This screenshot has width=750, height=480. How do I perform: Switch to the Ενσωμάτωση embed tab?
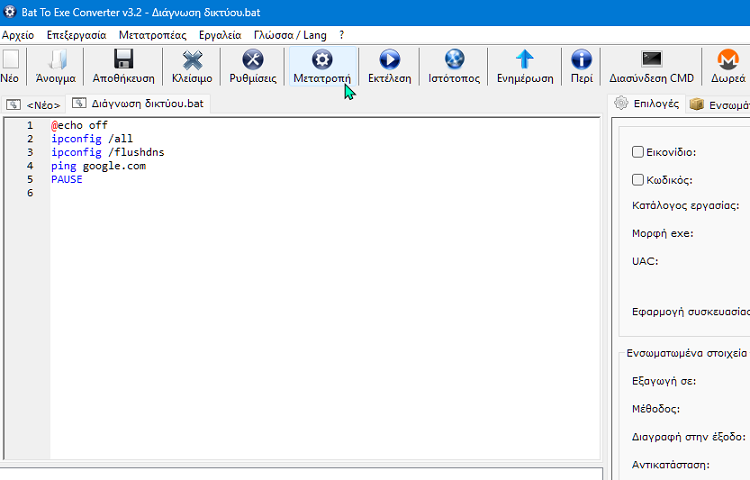(719, 105)
